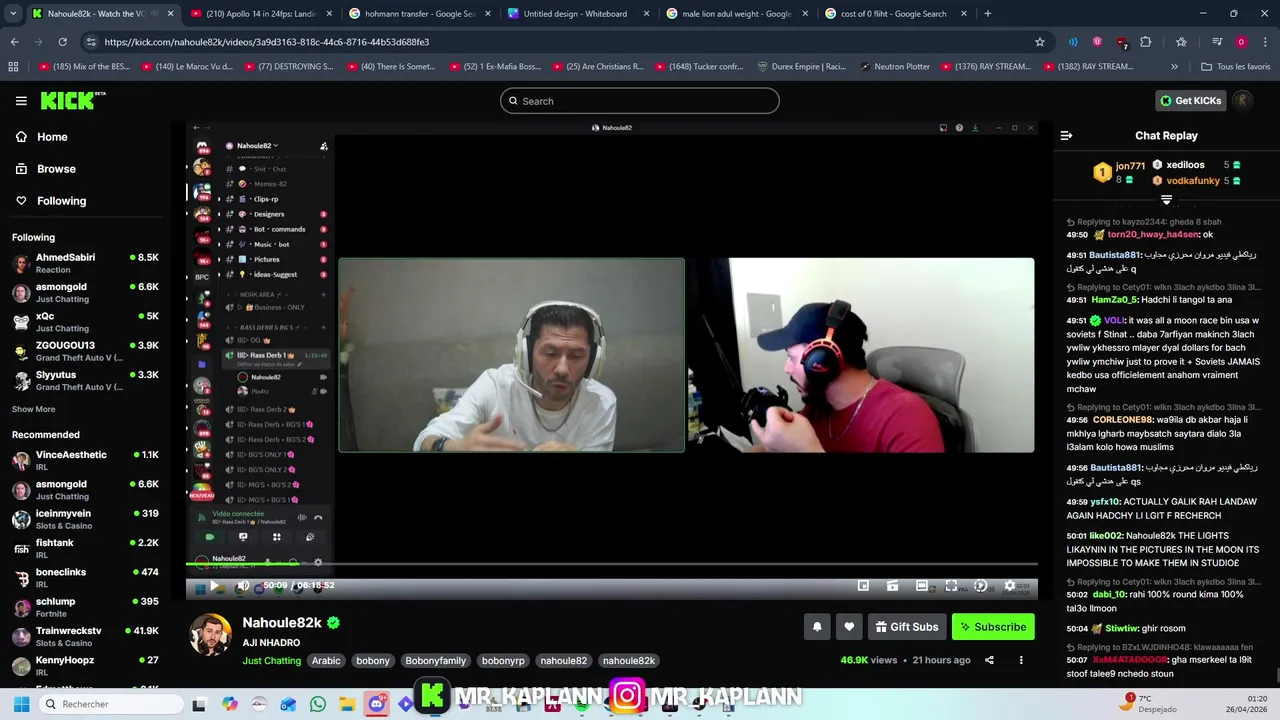Collapse the Chat Replay panel
Image resolution: width=1280 pixels, height=720 pixels.
[1066, 136]
